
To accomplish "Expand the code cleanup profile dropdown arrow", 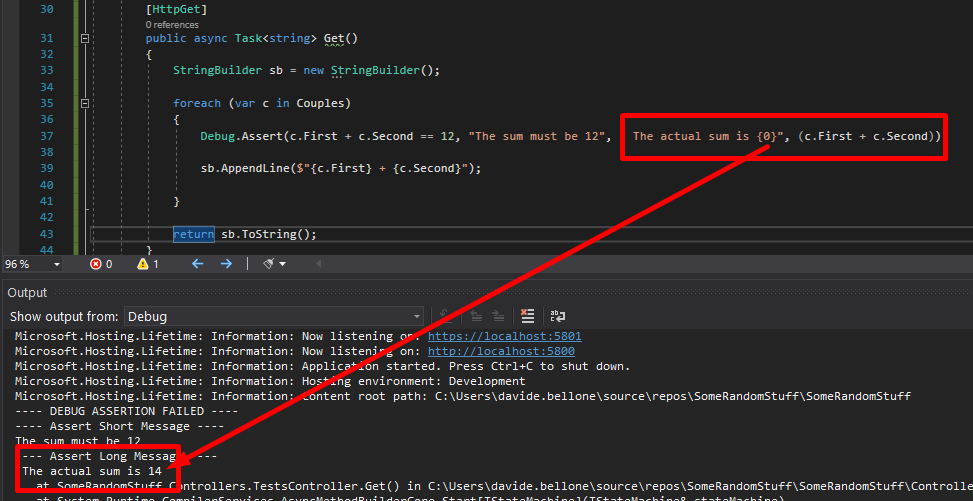I will click(x=284, y=265).
